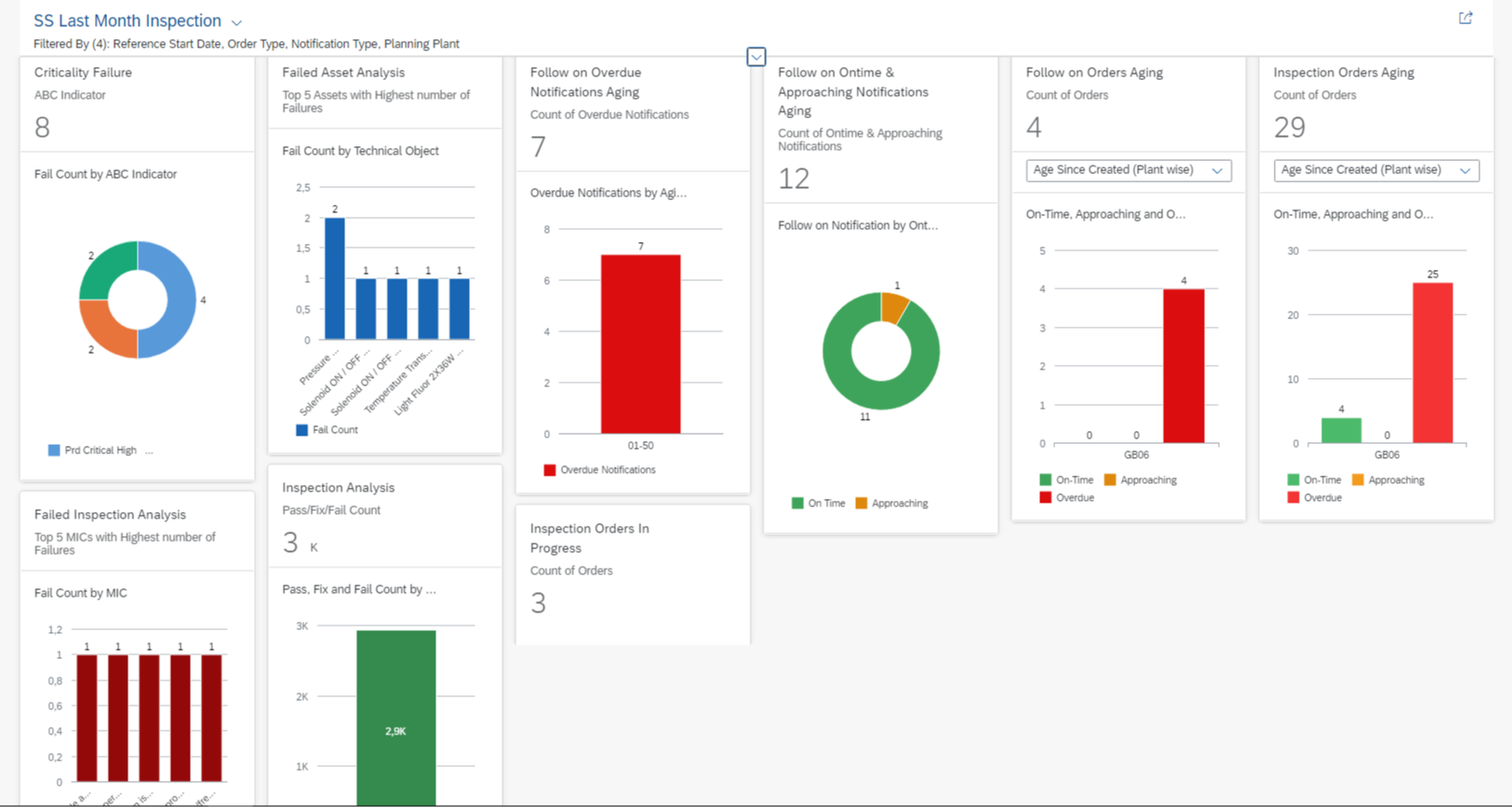
Task: Open the Failed Inspection Analysis card header
Action: point(137,531)
